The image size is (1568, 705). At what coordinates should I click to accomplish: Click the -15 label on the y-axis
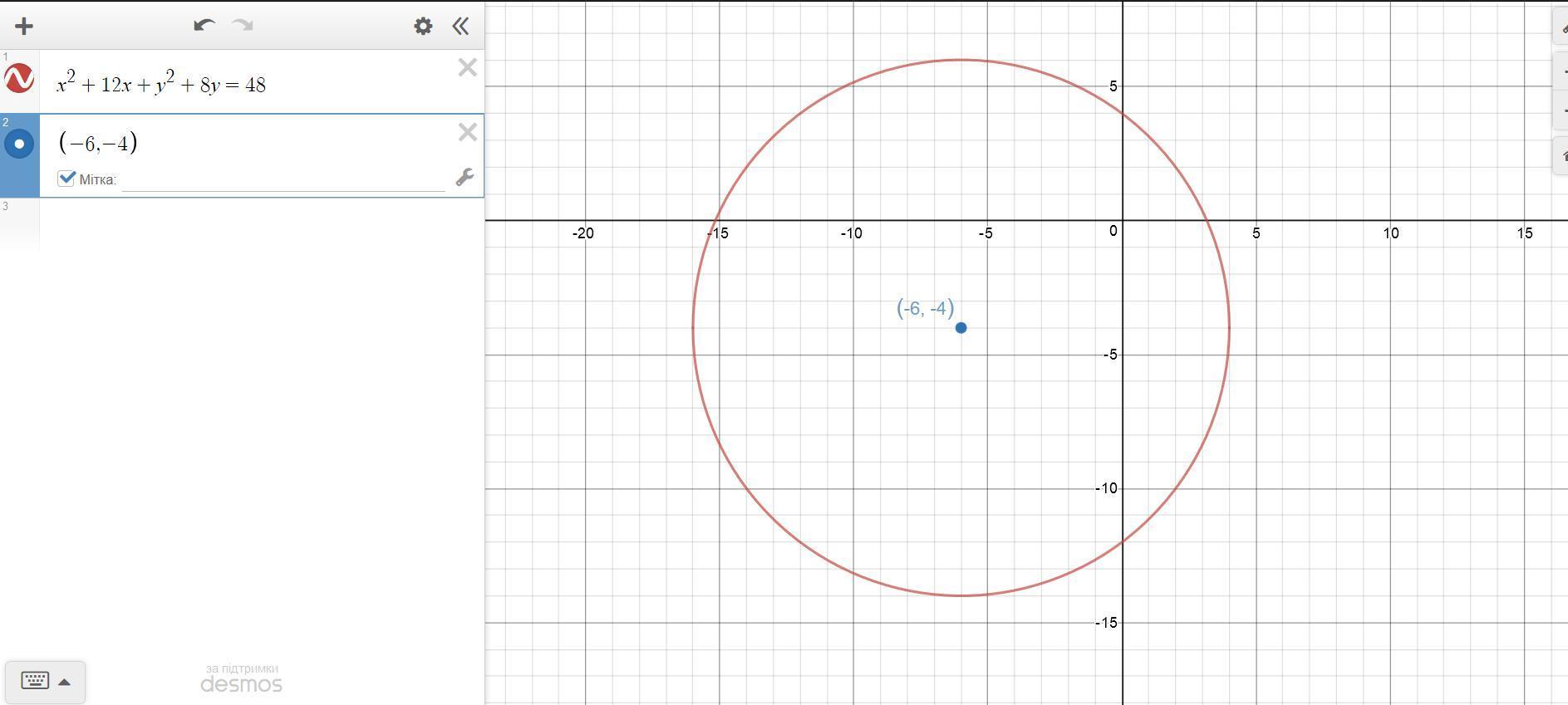1106,623
